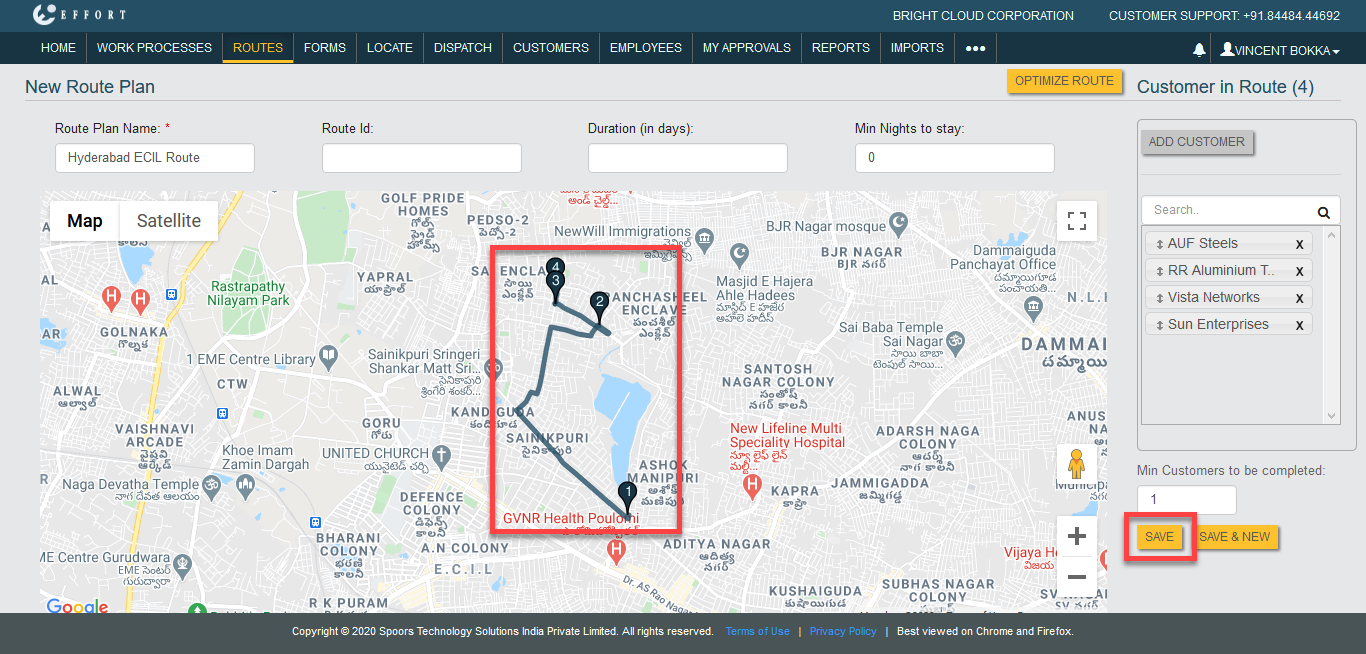The height and width of the screenshot is (654, 1366).
Task: Zoom out the map with minus button
Action: pos(1077,577)
